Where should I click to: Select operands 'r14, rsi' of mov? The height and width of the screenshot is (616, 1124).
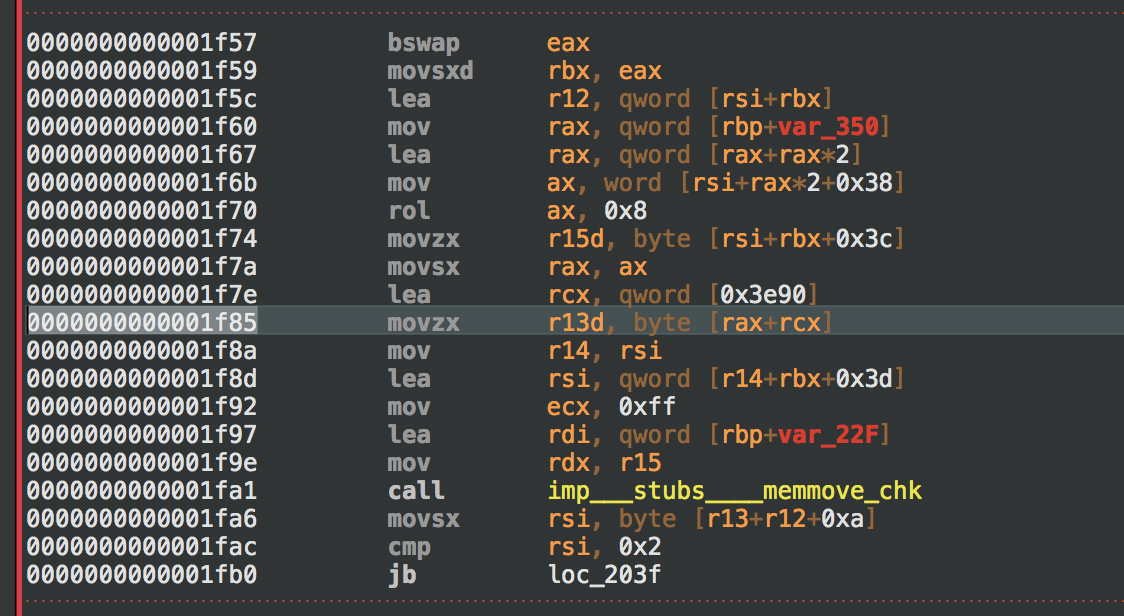[x=604, y=351]
